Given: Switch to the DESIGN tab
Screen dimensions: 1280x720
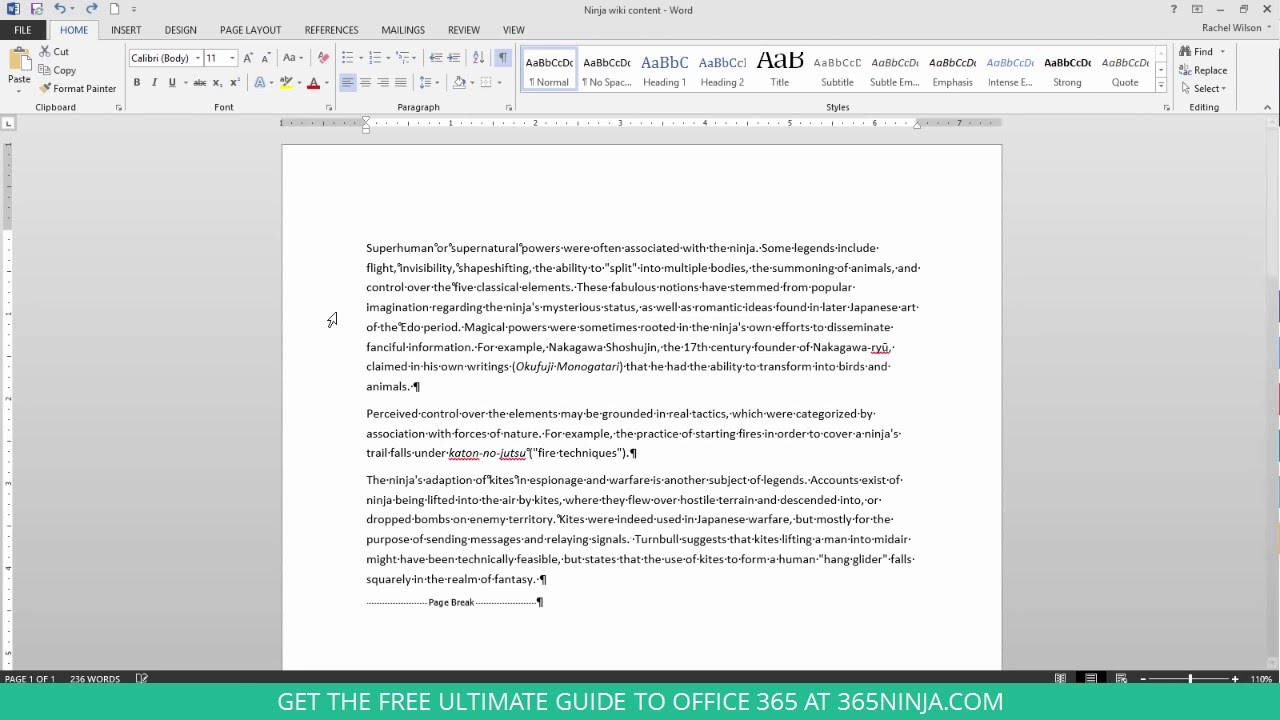Looking at the screenshot, I should (180, 30).
